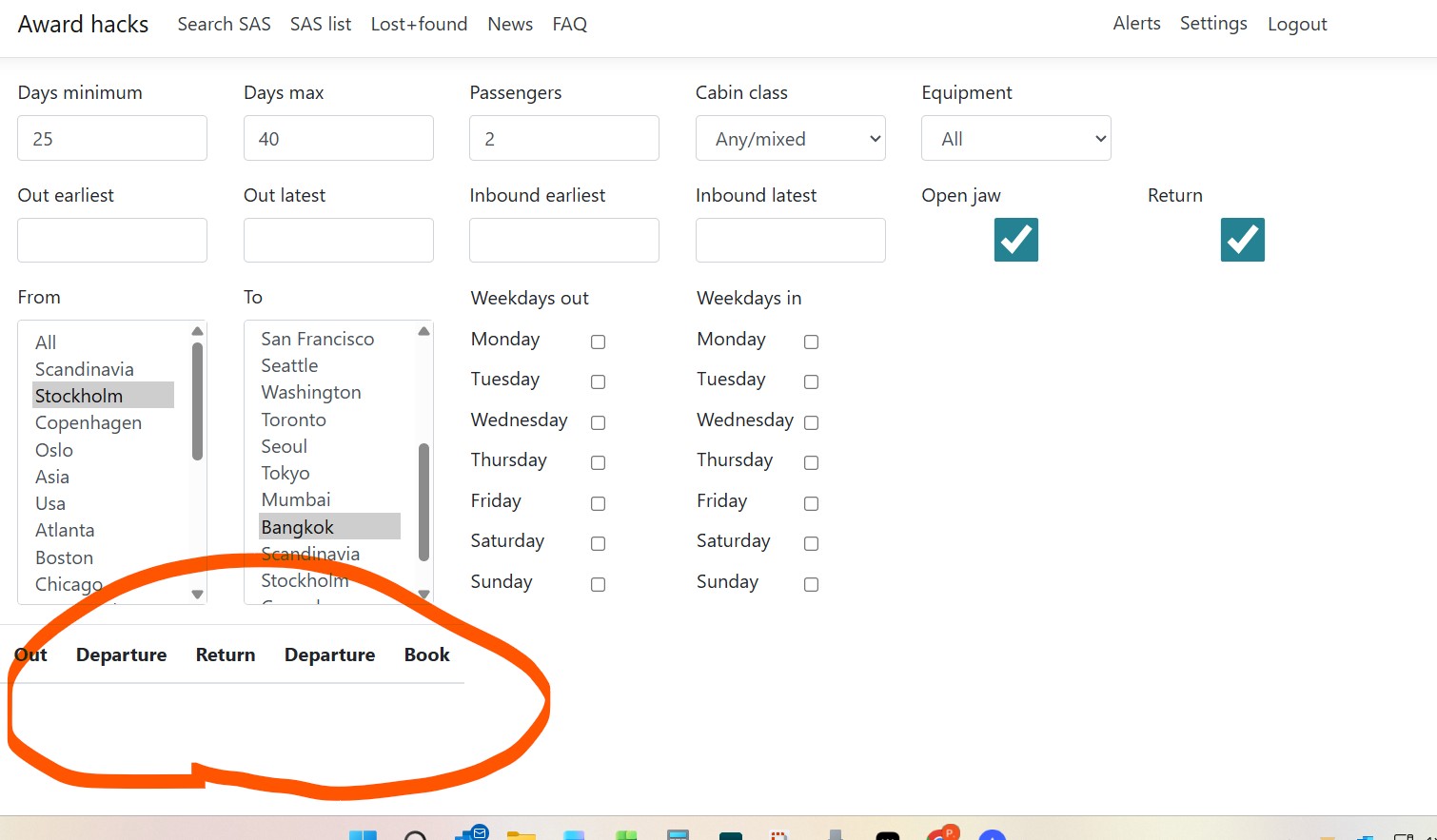Toggle the Return trip checkbox
Image resolution: width=1437 pixels, height=840 pixels.
tap(1243, 240)
